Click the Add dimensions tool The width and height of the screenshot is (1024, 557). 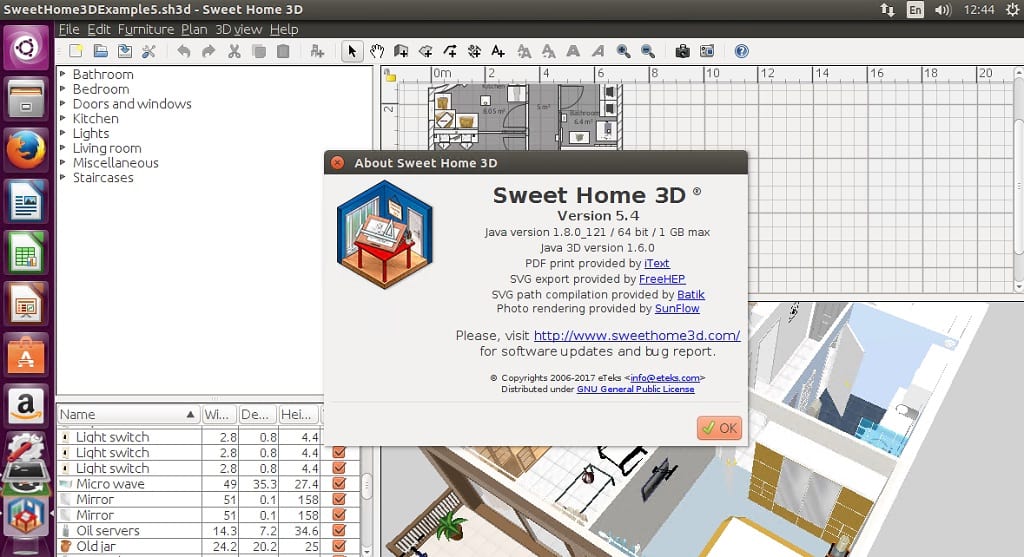tap(474, 51)
